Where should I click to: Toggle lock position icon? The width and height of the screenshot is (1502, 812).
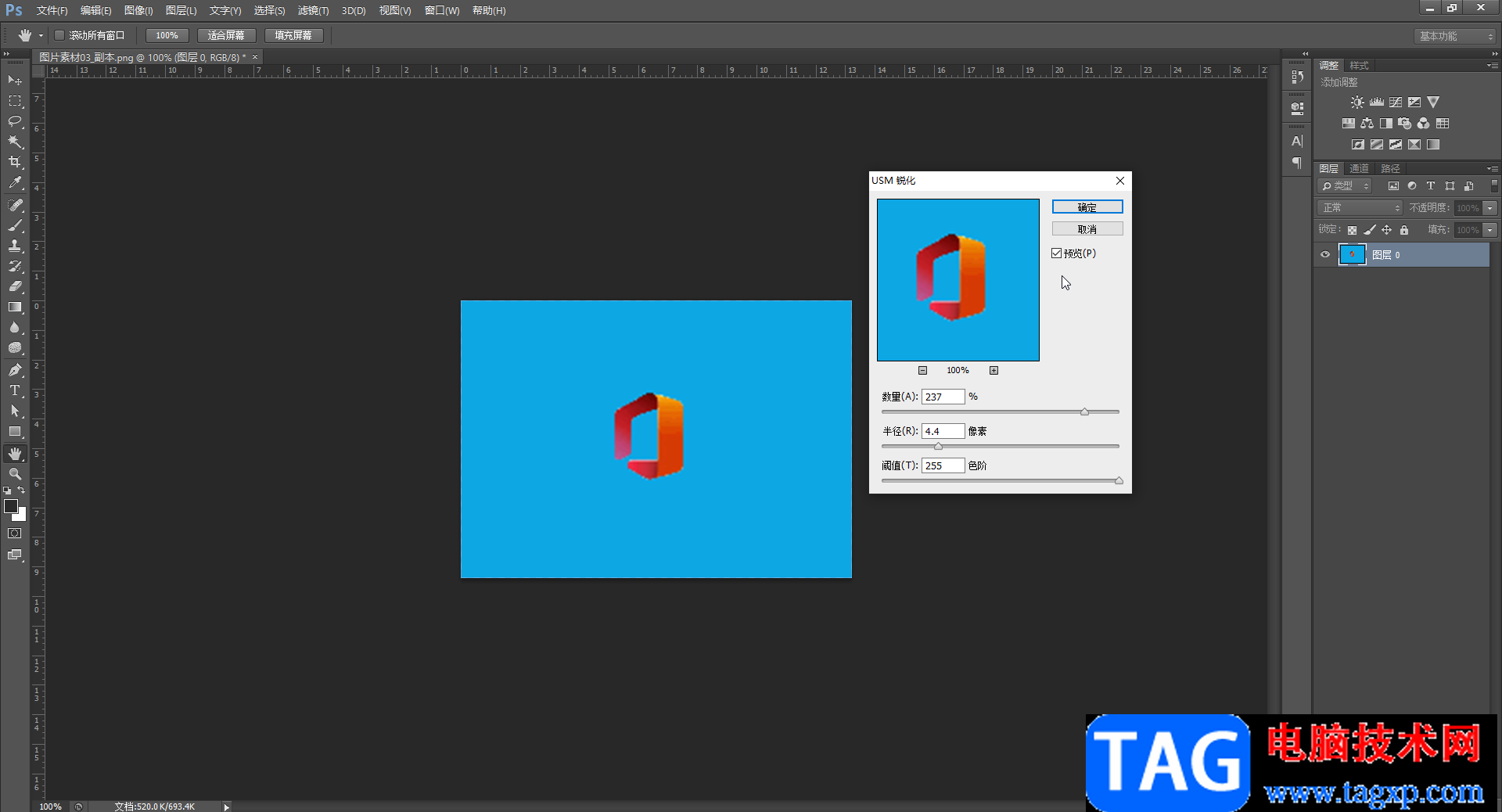1386,230
